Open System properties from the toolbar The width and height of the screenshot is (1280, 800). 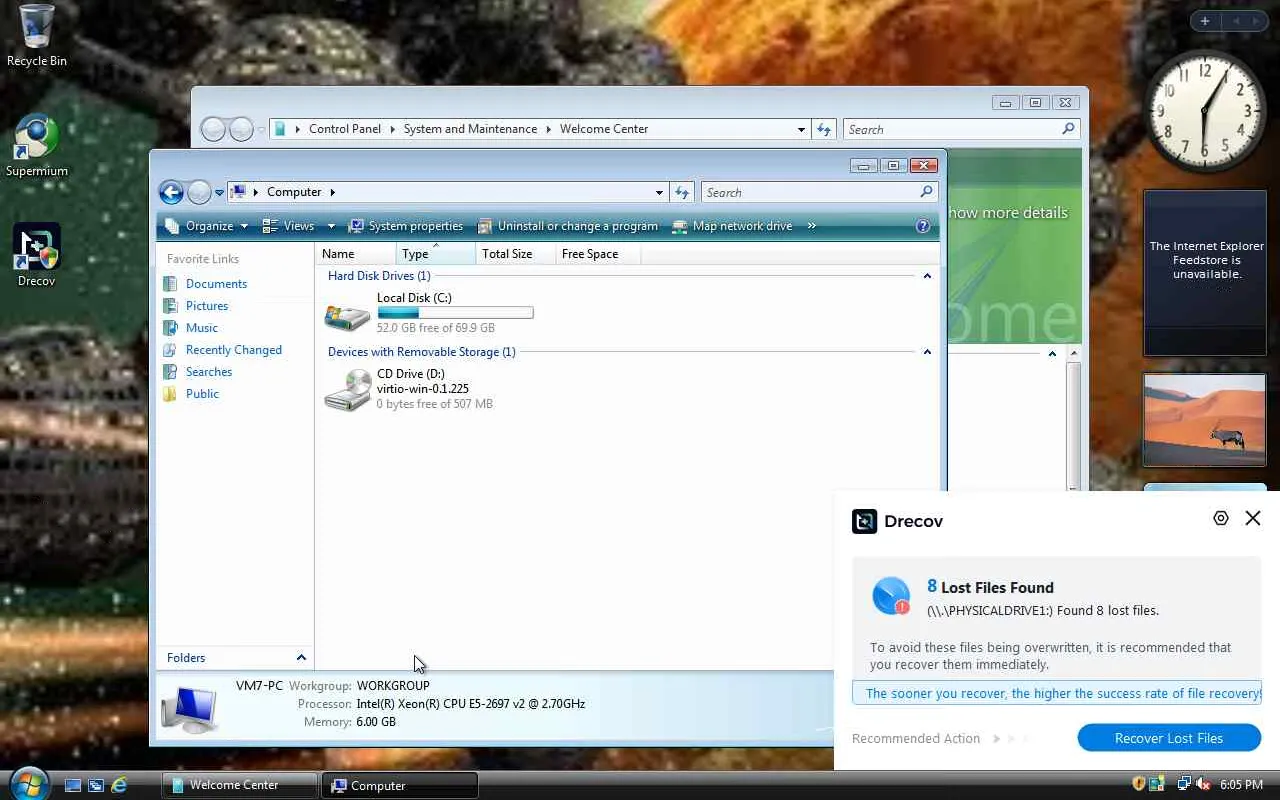click(x=405, y=226)
